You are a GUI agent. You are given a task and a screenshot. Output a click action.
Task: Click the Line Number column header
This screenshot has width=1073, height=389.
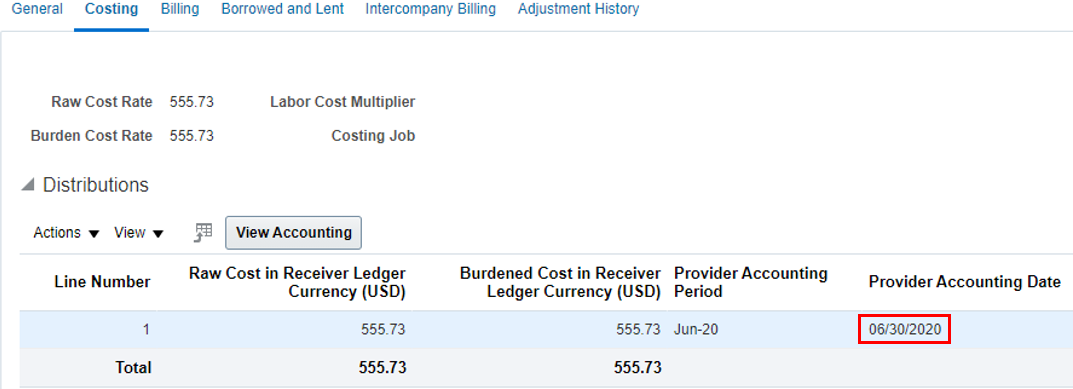[x=102, y=282]
